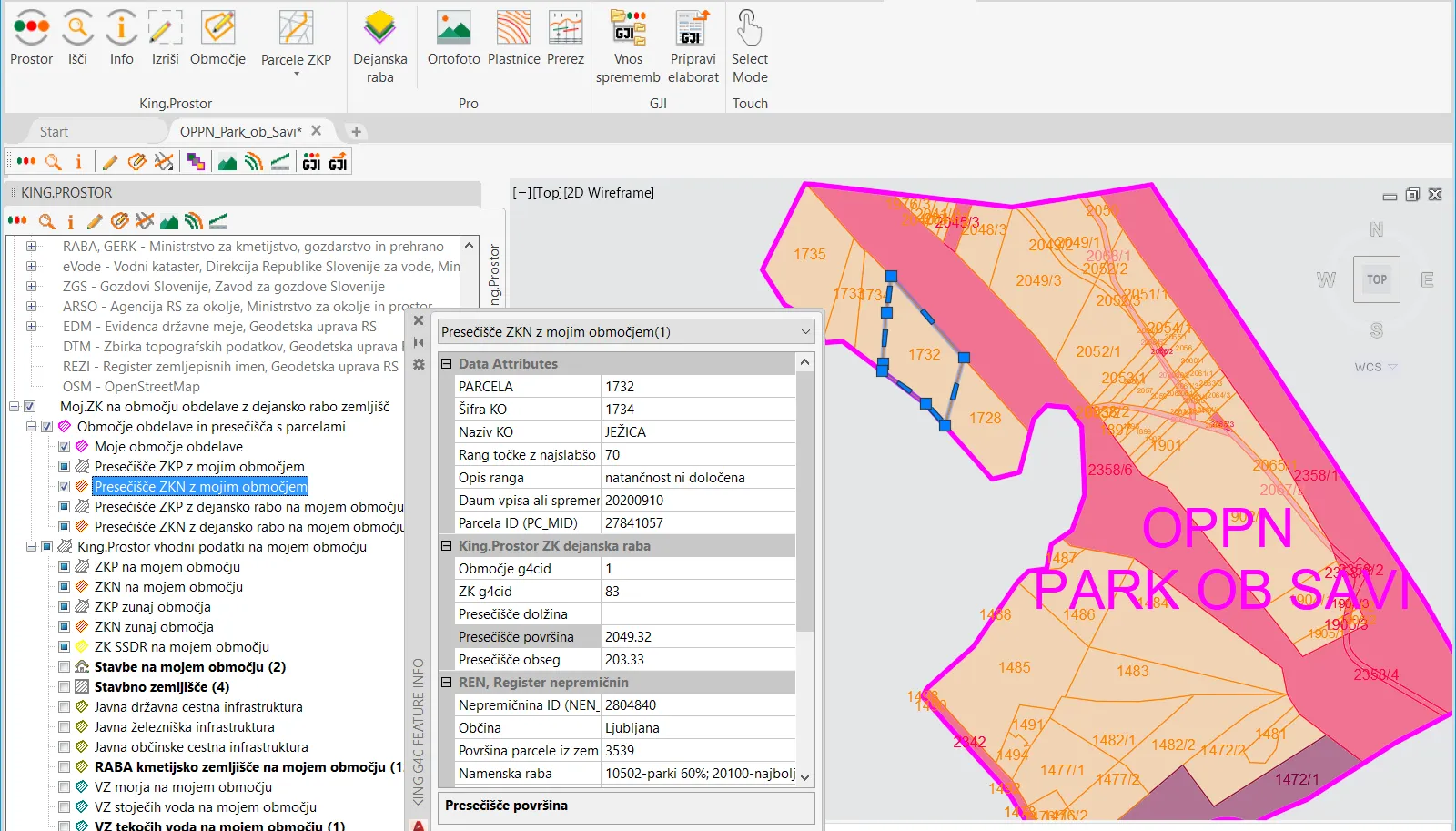The image size is (1456, 831).
Task: Expand the RABA, GERK tree node
Action: tap(32, 247)
